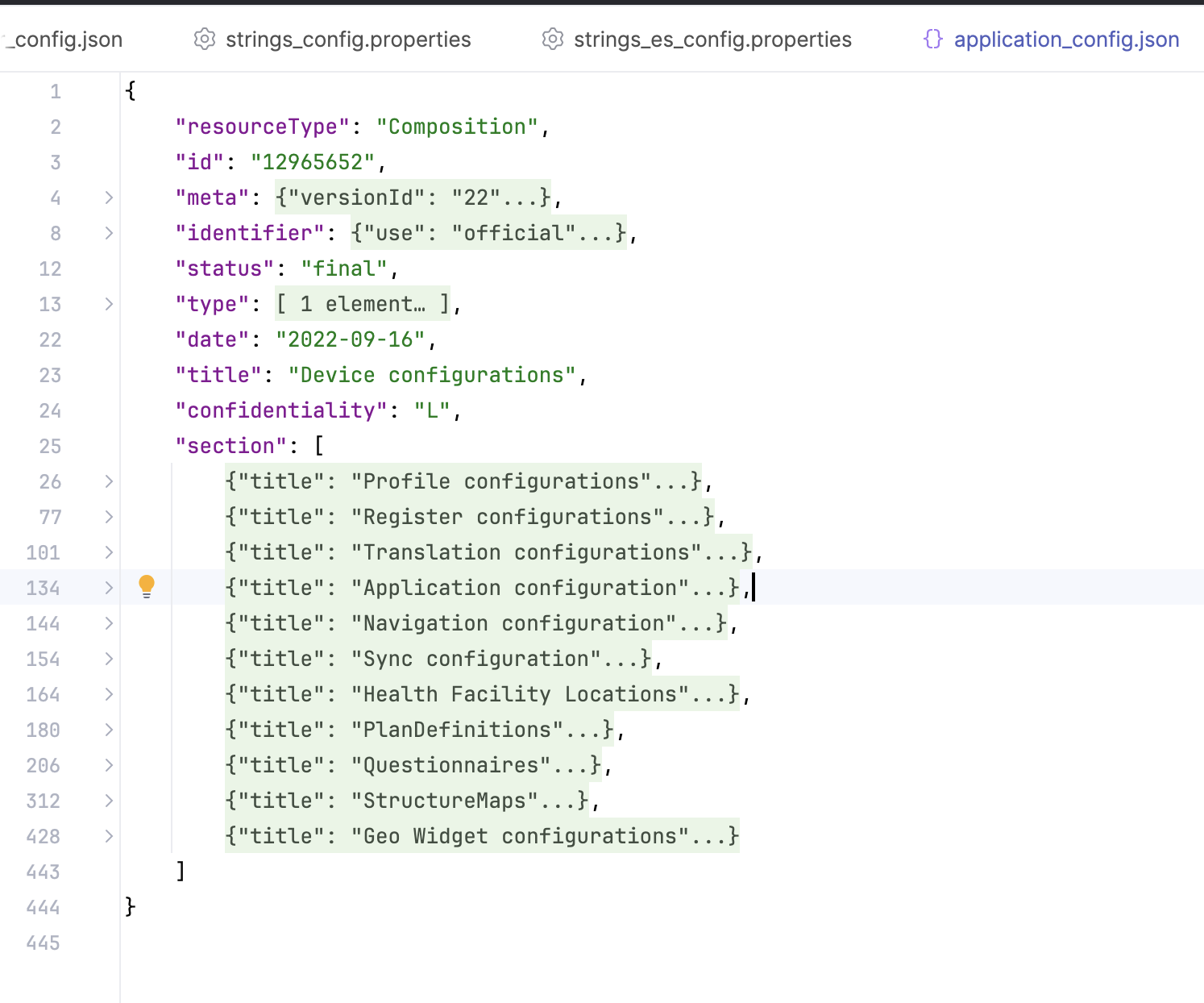Click folded "Profile configurations" text
The image size is (1204, 1003).
click(463, 481)
